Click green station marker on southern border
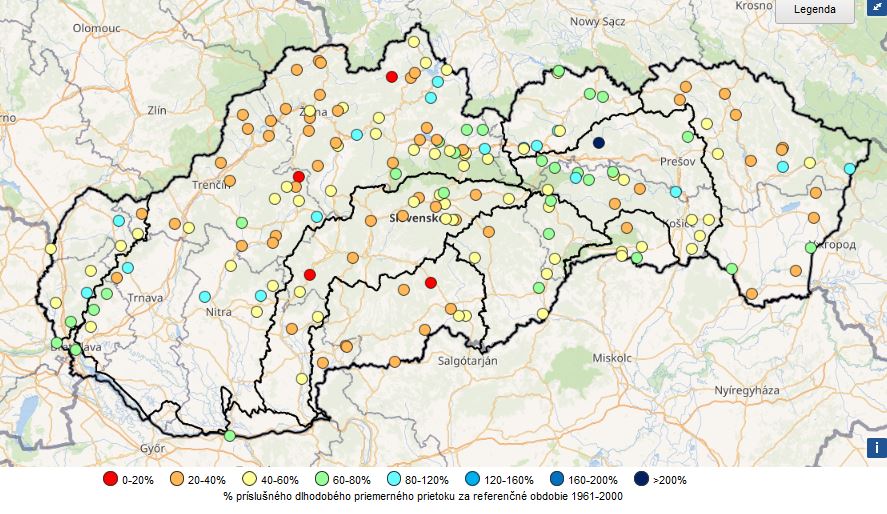This screenshot has height=514, width=887. tap(230, 435)
